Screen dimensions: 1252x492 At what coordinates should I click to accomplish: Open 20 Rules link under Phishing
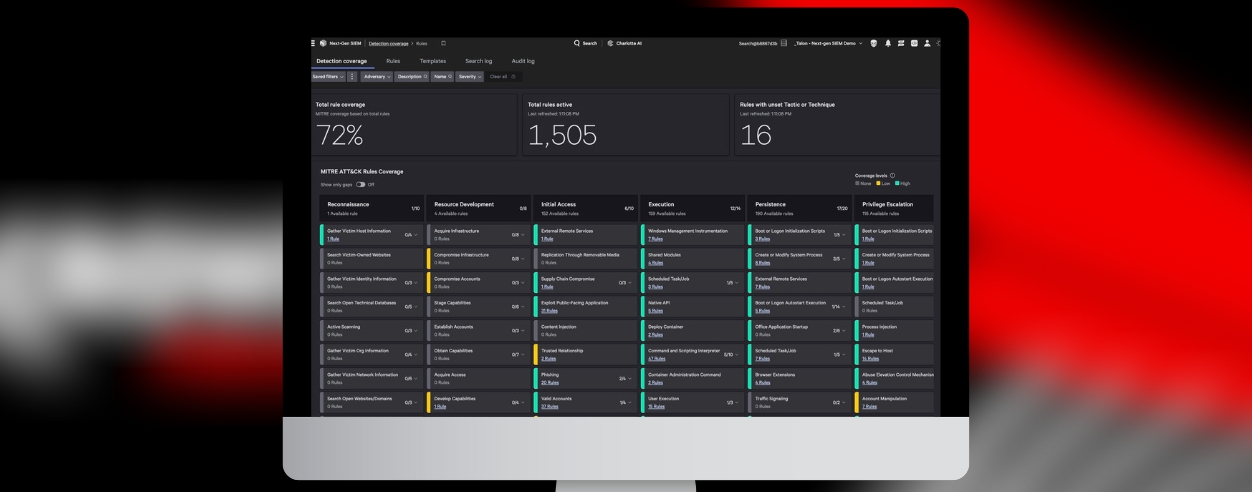tap(549, 382)
